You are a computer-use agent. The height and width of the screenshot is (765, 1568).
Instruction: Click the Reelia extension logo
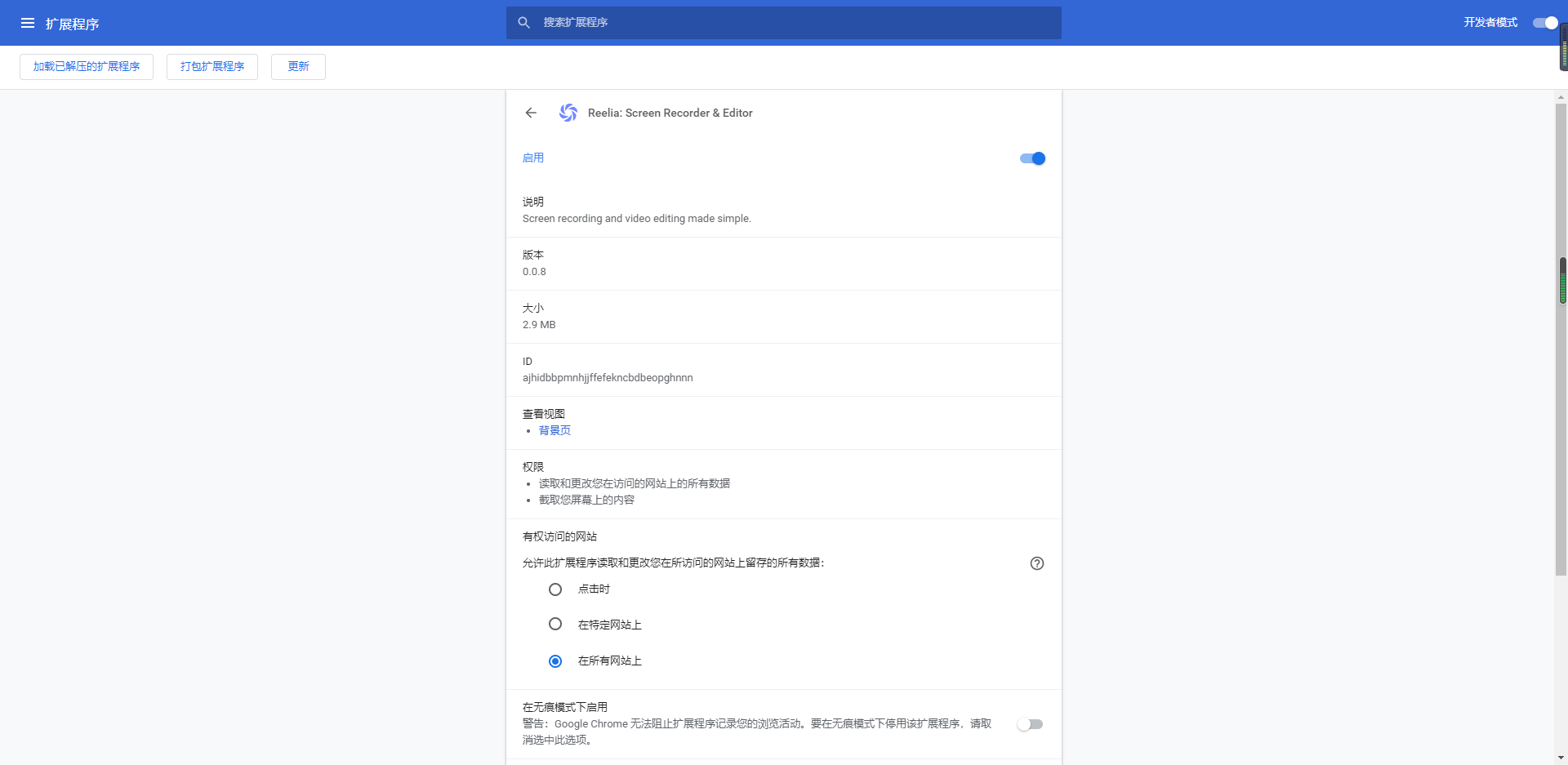point(568,113)
